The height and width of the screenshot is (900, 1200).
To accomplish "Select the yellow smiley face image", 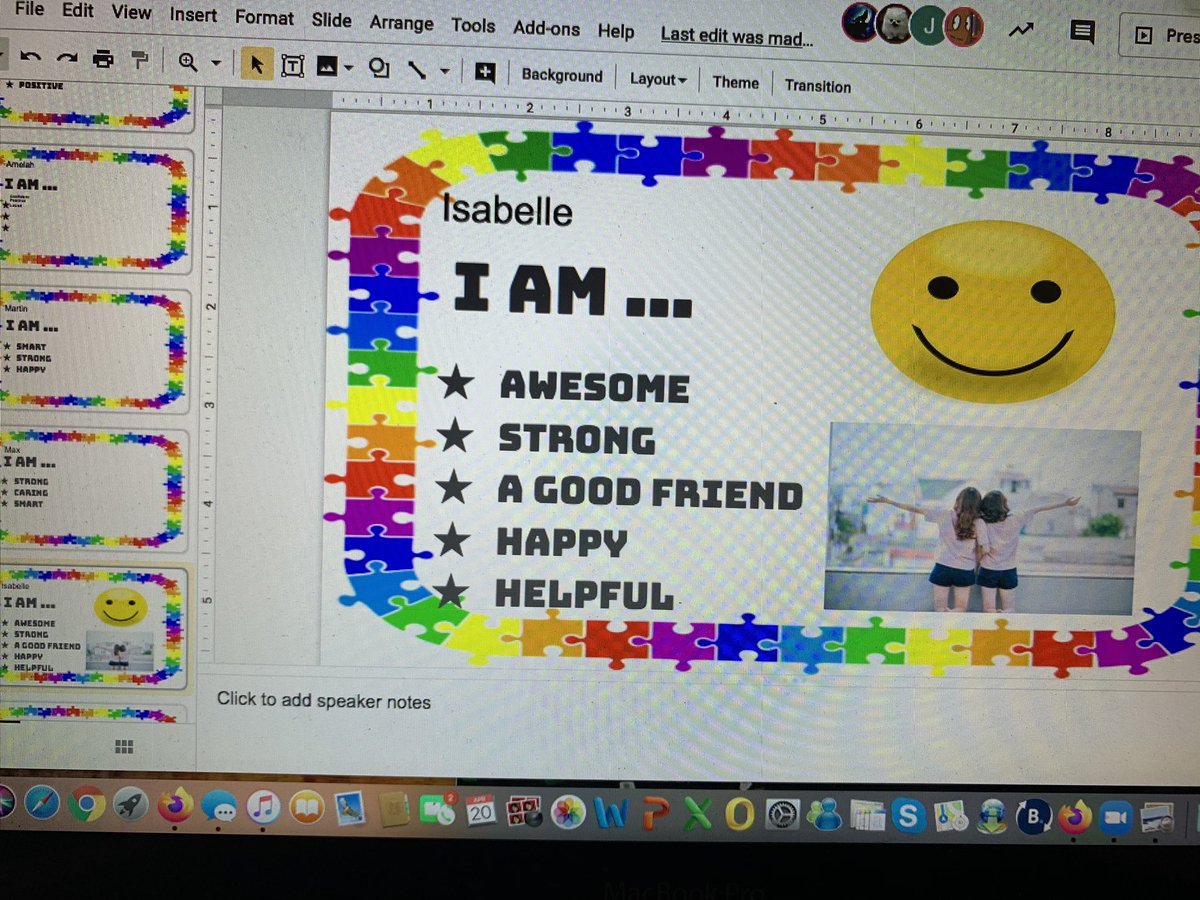I will pyautogui.click(x=992, y=311).
